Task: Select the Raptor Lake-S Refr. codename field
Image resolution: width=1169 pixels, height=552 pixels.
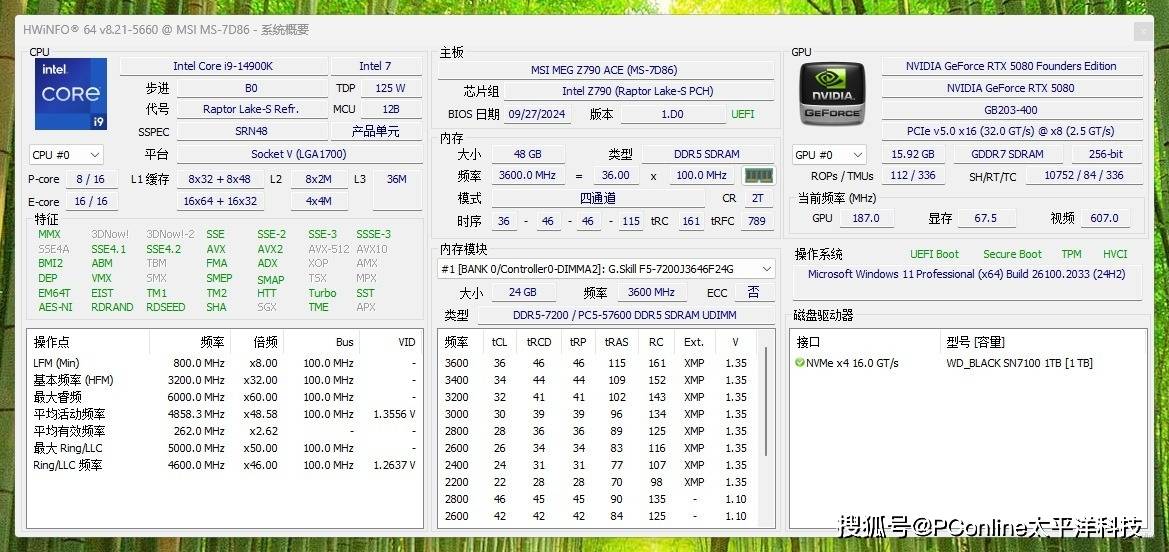Action: (x=251, y=110)
